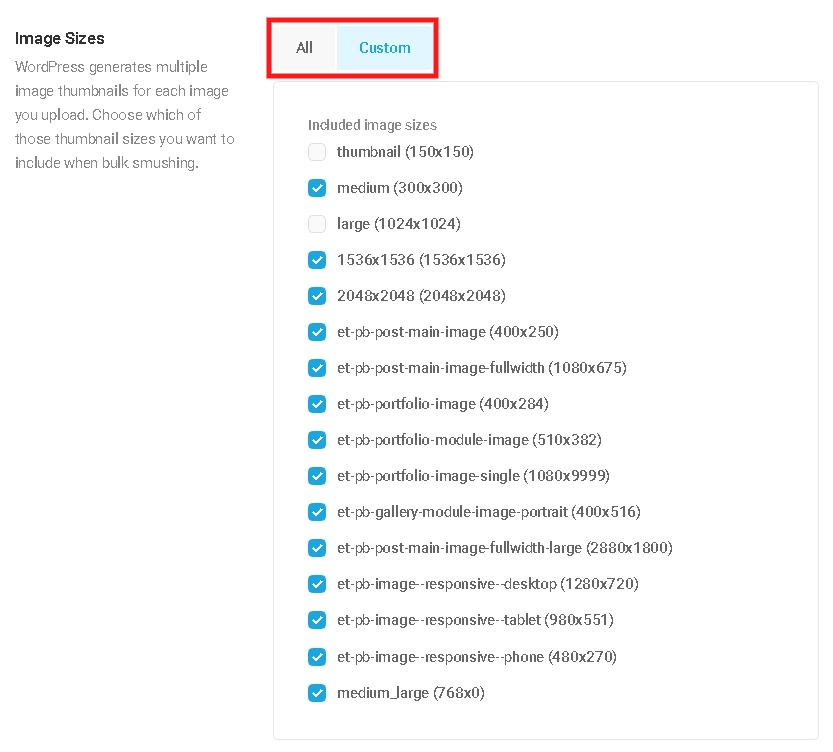The height and width of the screenshot is (752, 833).
Task: Toggle et-pb-image--responsive--phone (480x270) checkbox
Action: pyautogui.click(x=317, y=657)
